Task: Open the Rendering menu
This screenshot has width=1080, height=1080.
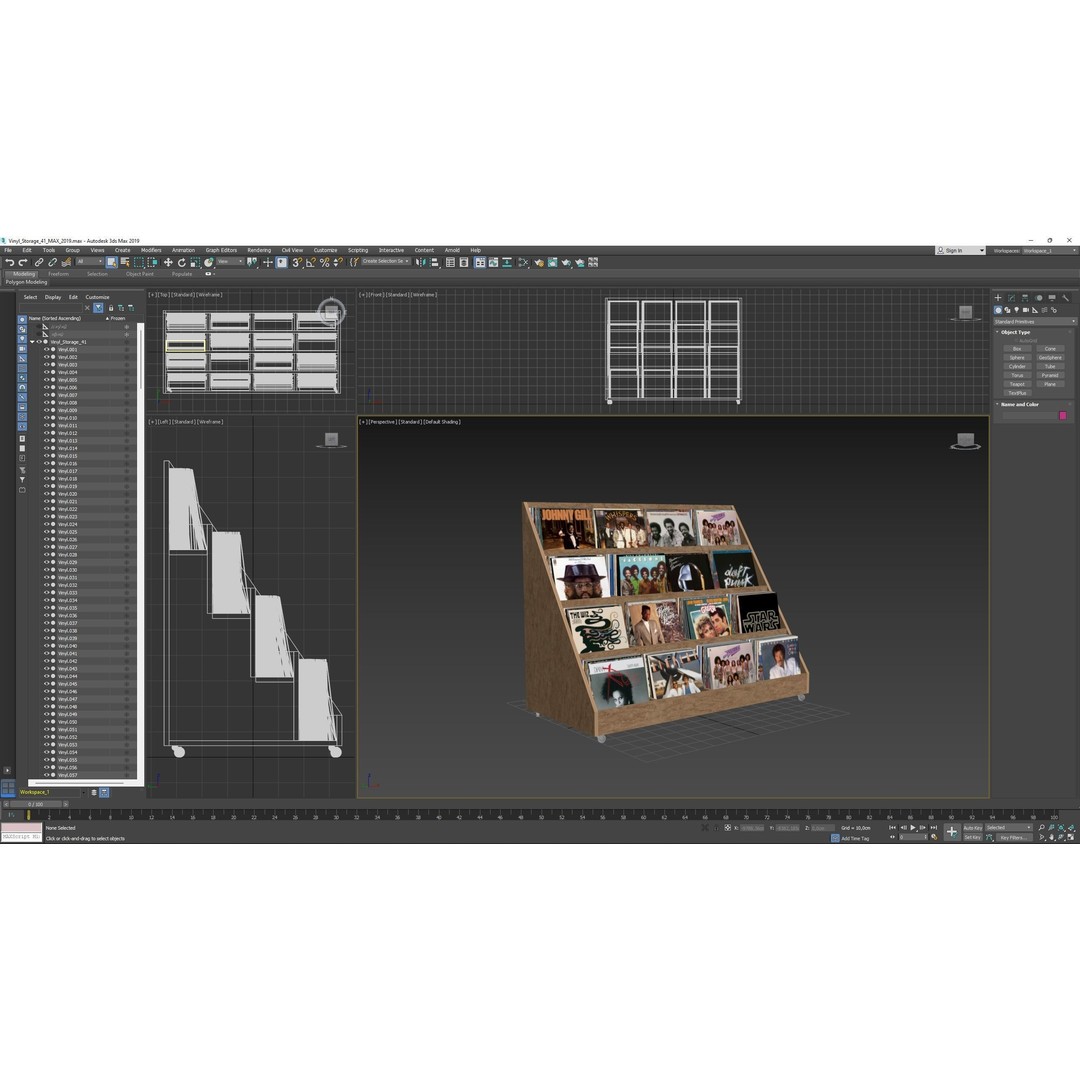Action: pyautogui.click(x=259, y=251)
